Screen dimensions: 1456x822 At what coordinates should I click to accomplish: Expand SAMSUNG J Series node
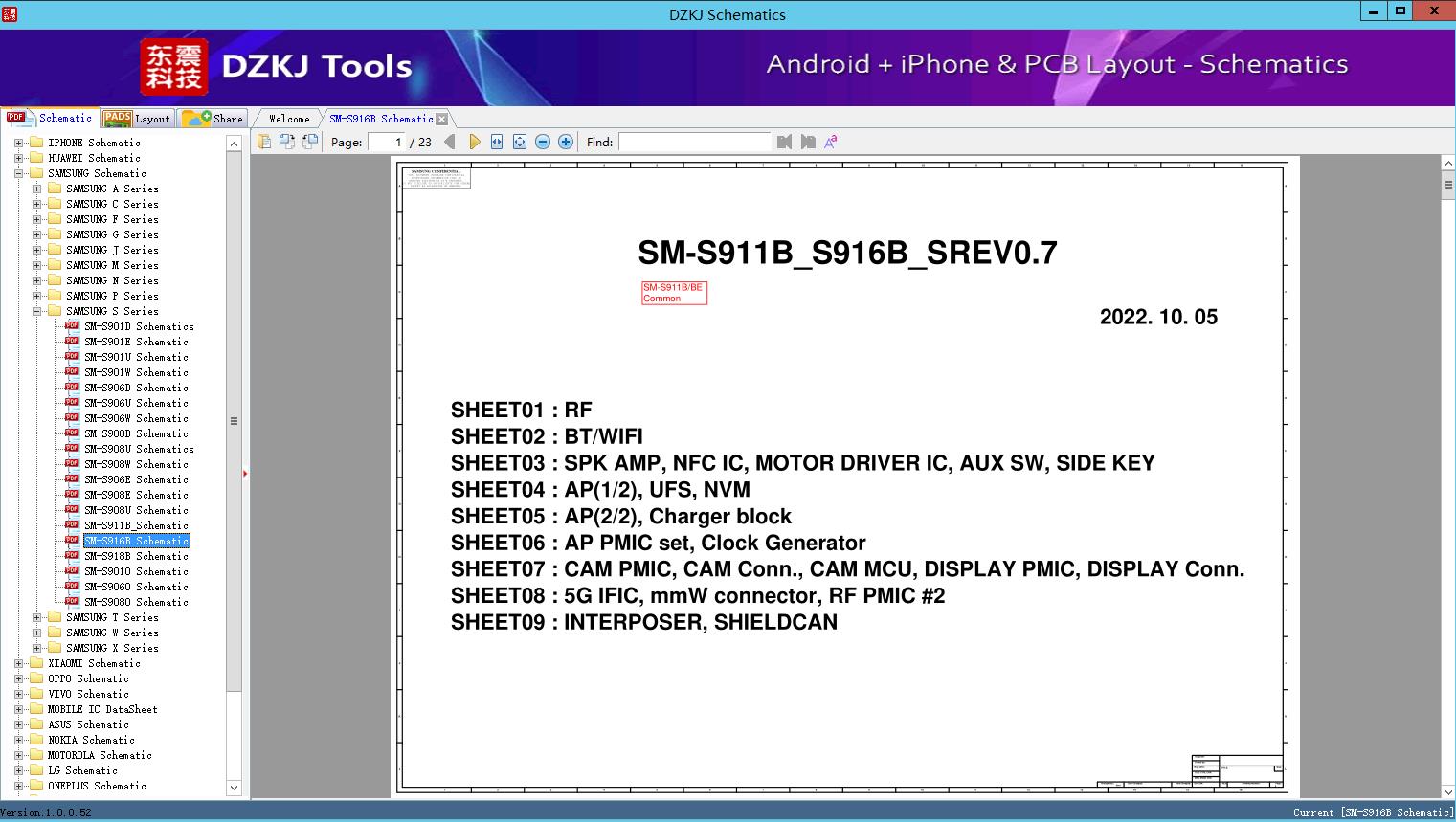(x=37, y=250)
